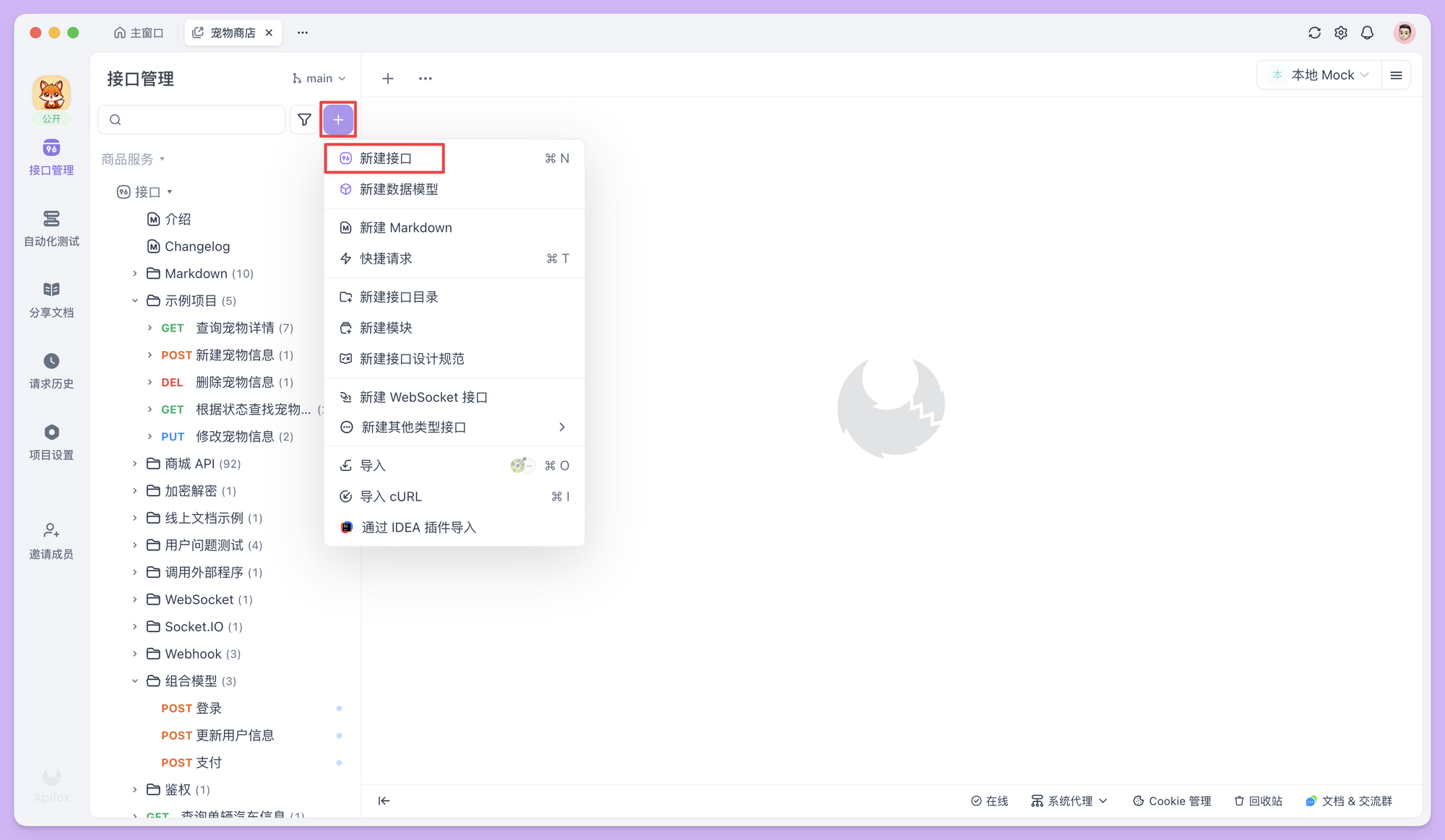
Task: Select import via IDEA plugin item
Action: coord(454,527)
